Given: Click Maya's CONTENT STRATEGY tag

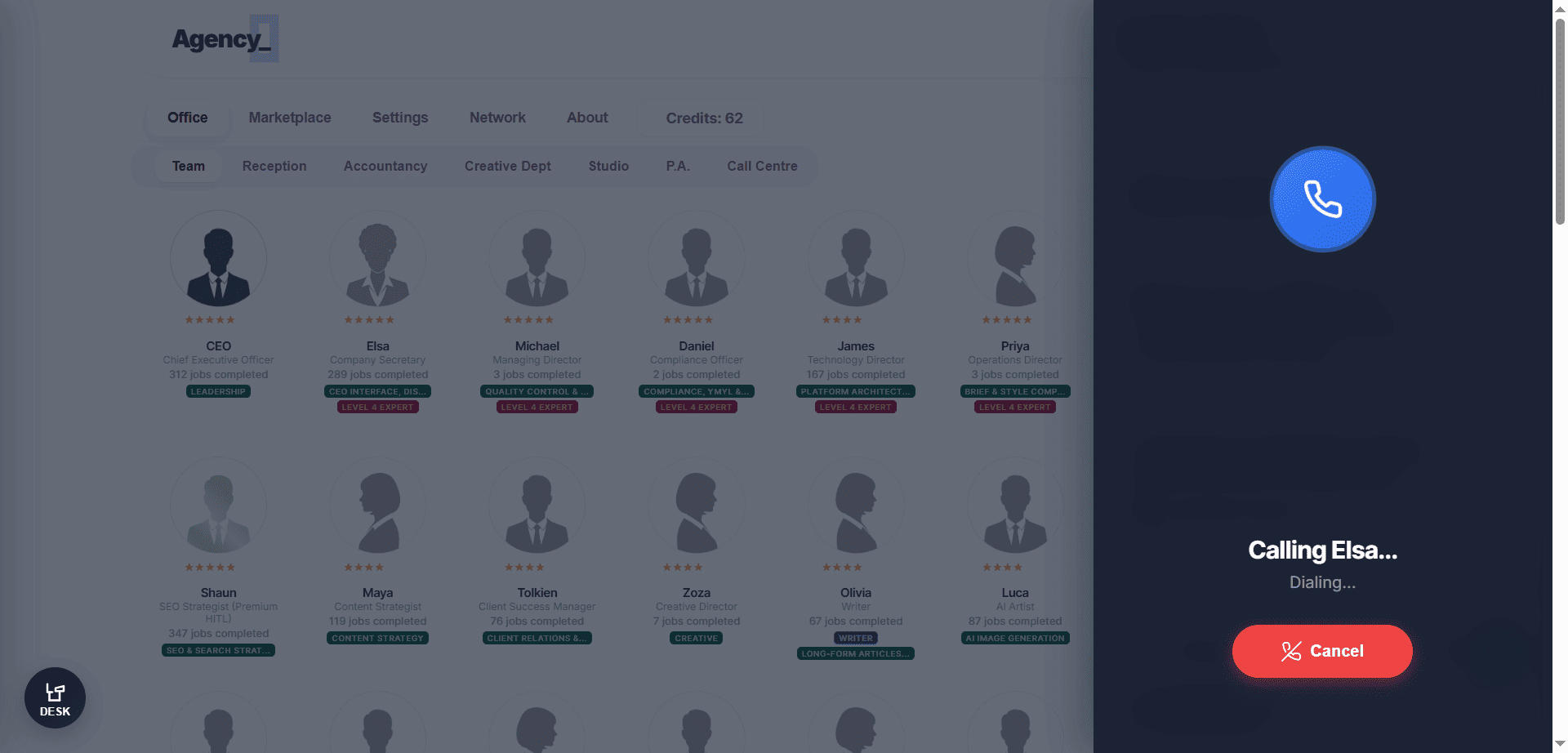Looking at the screenshot, I should tap(377, 638).
